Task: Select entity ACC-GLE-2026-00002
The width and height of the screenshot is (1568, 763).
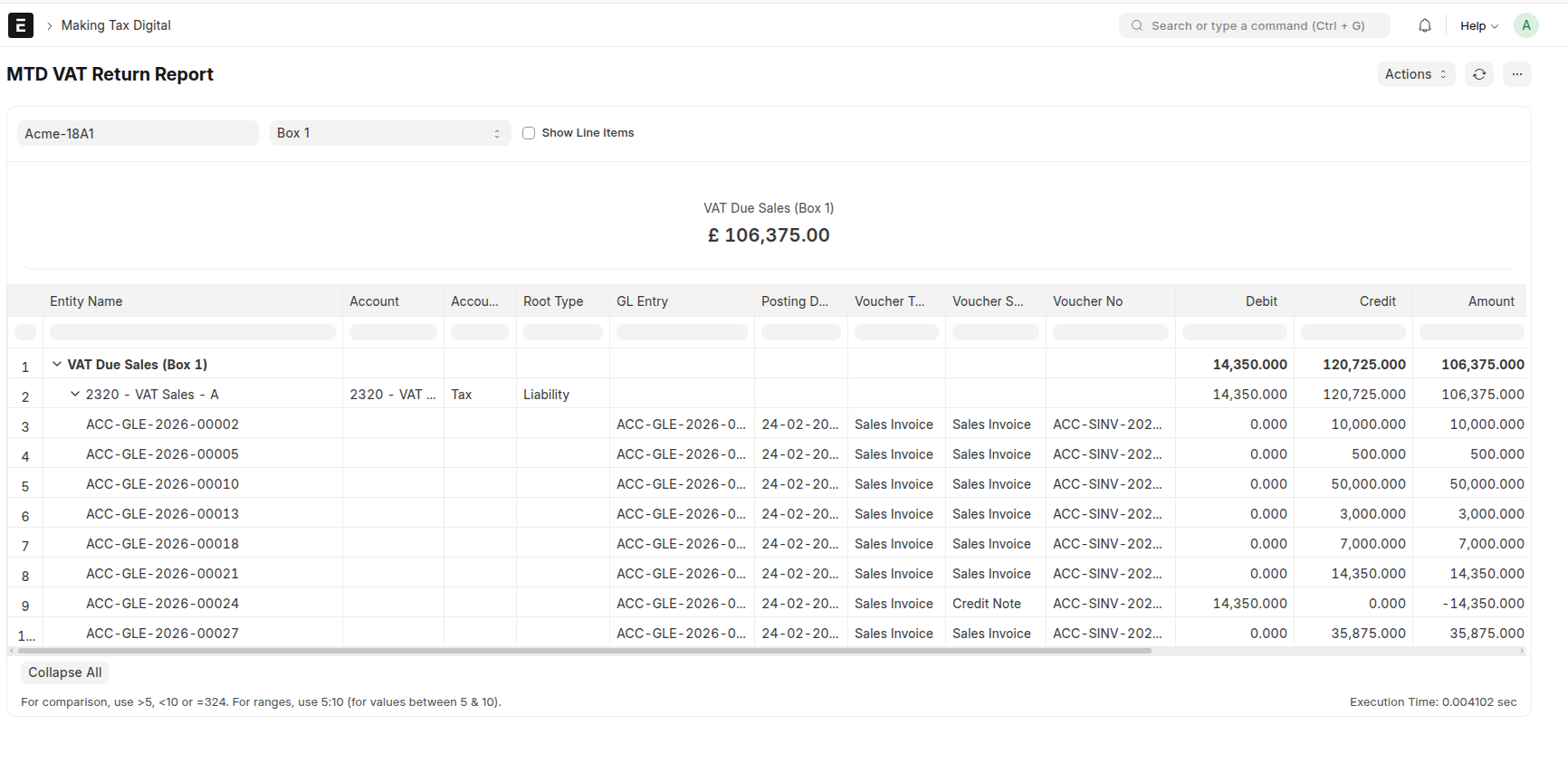Action: click(162, 424)
